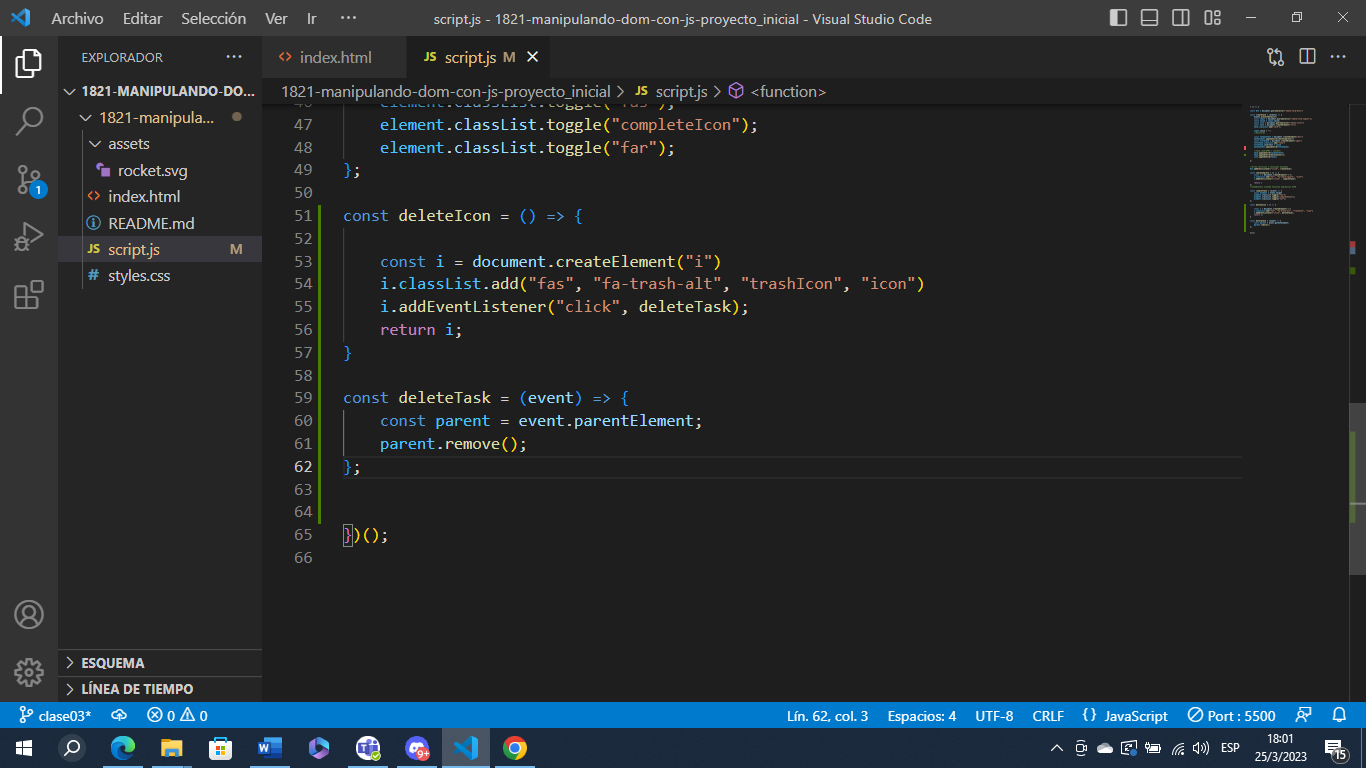Open the Manage gear icon
Image resolution: width=1366 pixels, height=768 pixels.
[29, 671]
